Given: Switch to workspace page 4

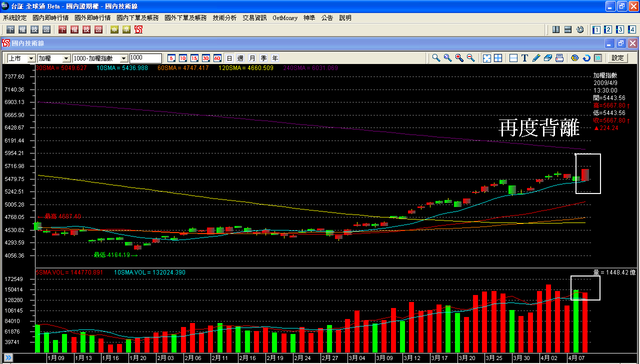Looking at the screenshot, I should tap(632, 30).
